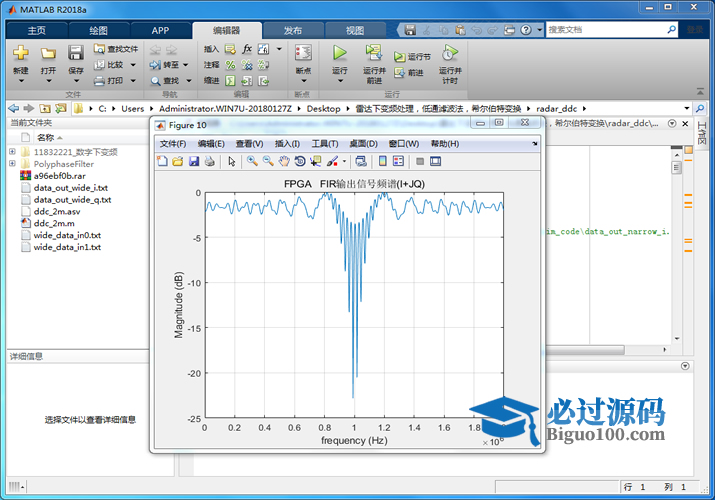The width and height of the screenshot is (715, 500).
Task: Click the Print (打印) button
Action: 109,81
